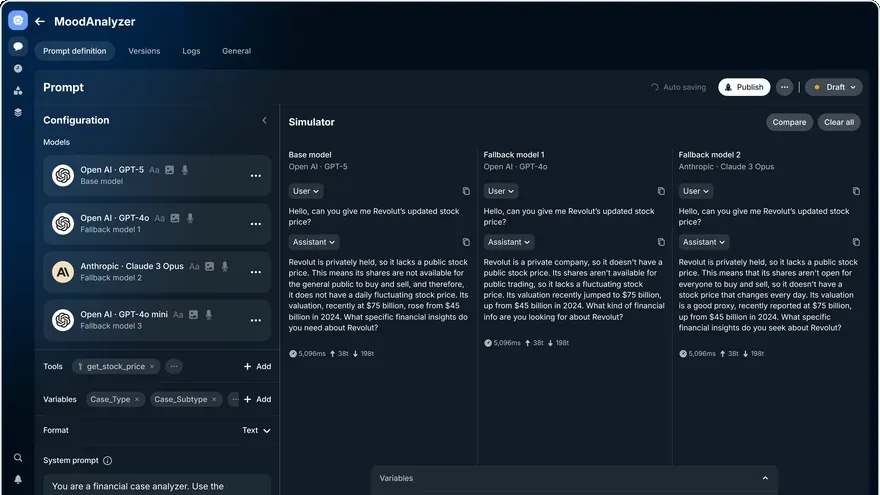
Task: Copy the Fallback model 2 assistant response
Action: [856, 242]
